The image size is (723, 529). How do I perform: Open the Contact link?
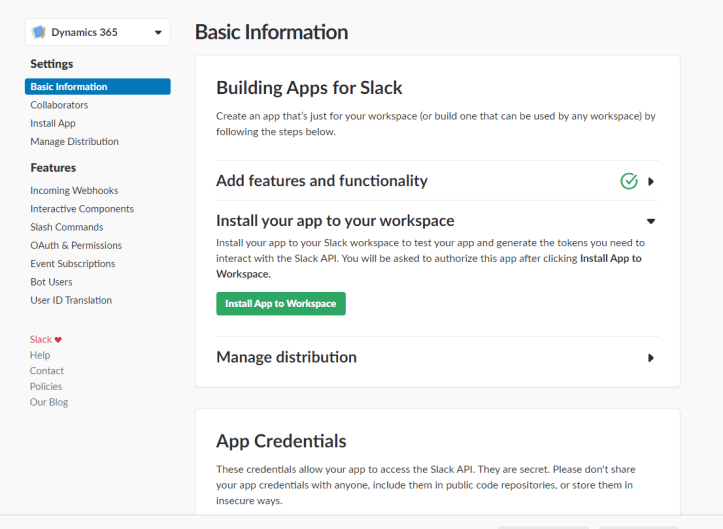tap(47, 371)
